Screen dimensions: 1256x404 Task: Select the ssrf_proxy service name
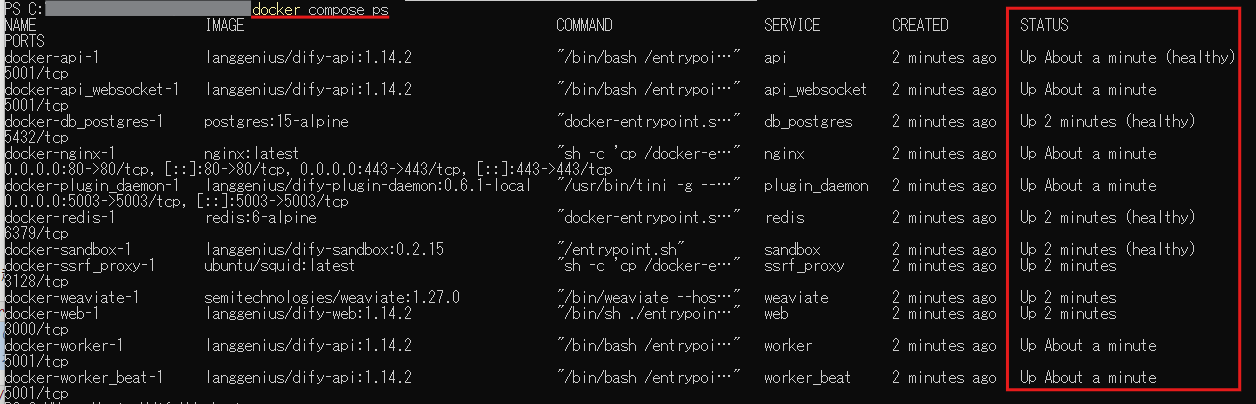pos(804,265)
